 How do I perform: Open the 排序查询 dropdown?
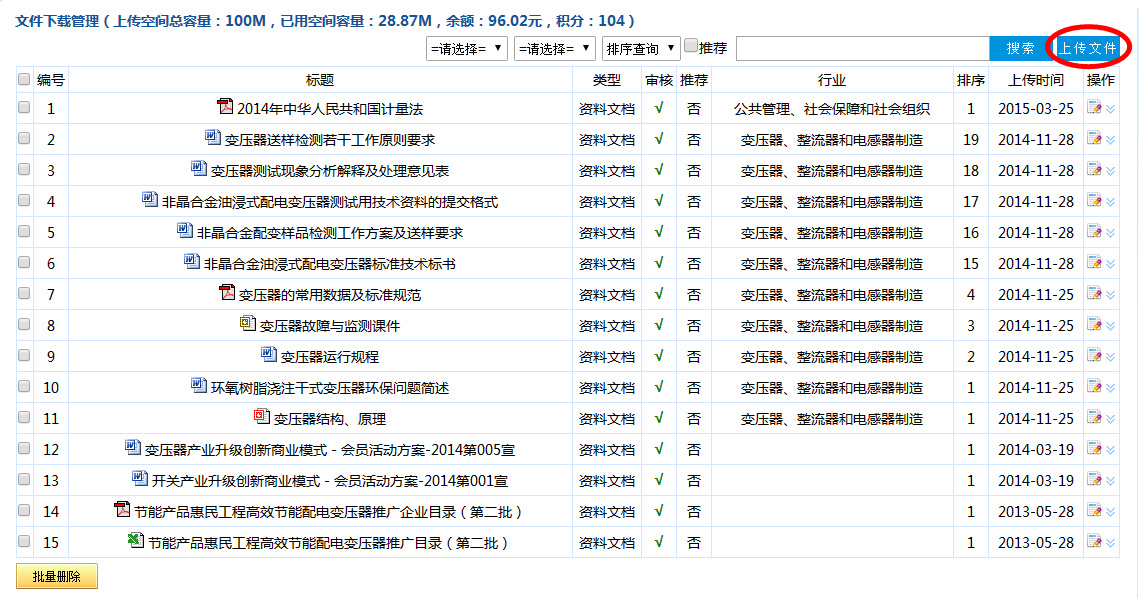(x=640, y=49)
